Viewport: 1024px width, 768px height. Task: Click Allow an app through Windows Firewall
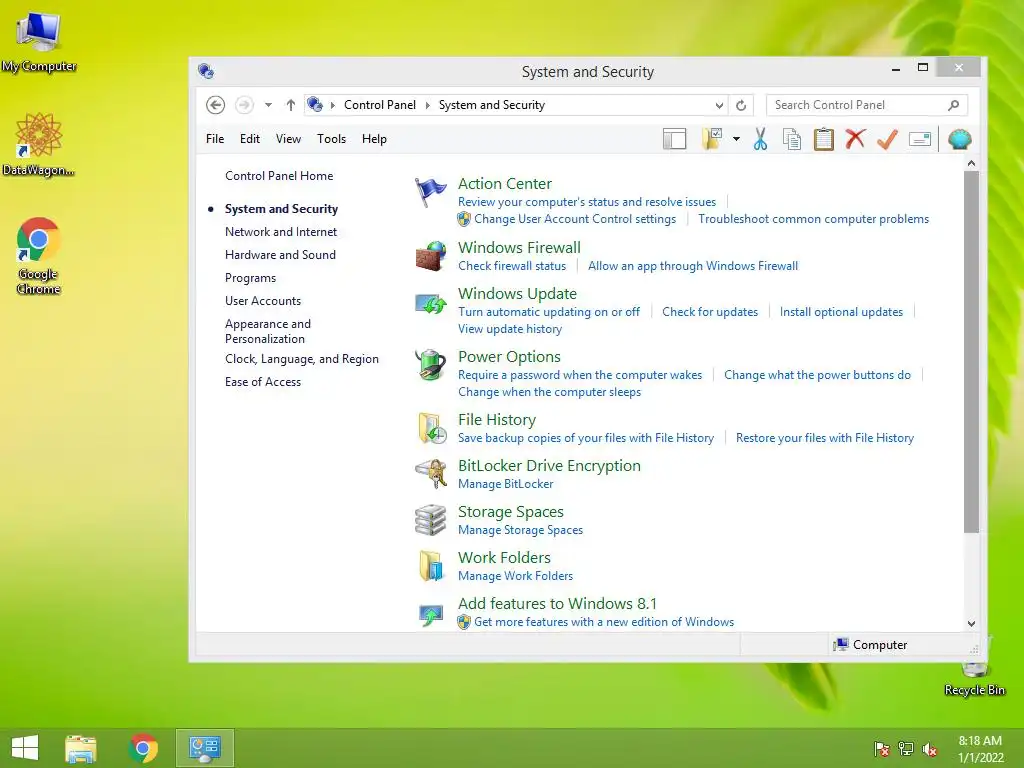pyautogui.click(x=693, y=266)
